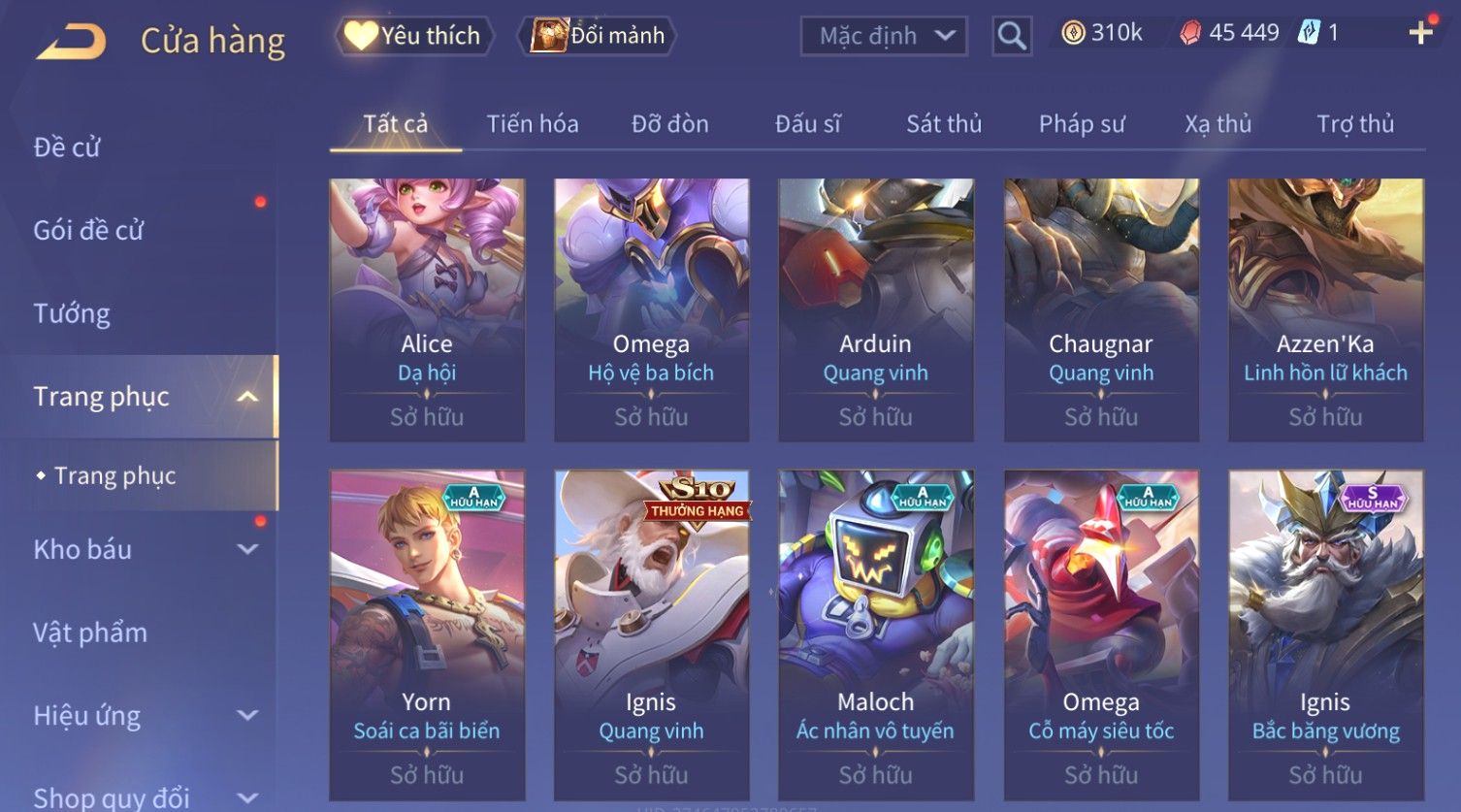Open Gói đề cử in sidebar
Viewport: 1461px width, 812px height.
pos(88,230)
